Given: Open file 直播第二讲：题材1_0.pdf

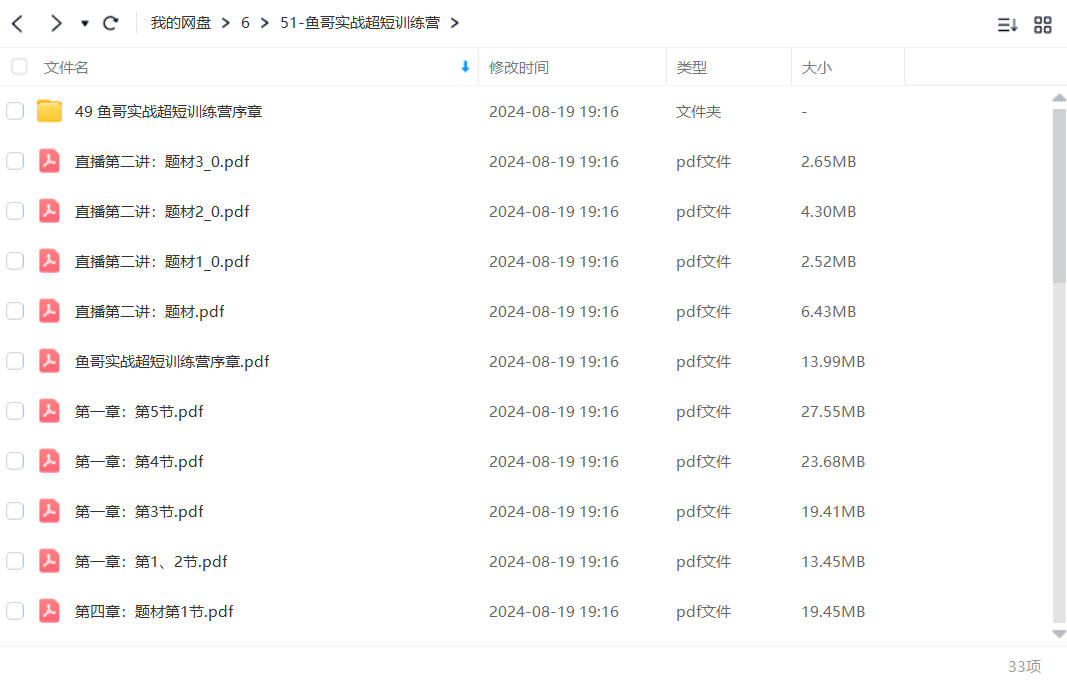Looking at the screenshot, I should (162, 261).
